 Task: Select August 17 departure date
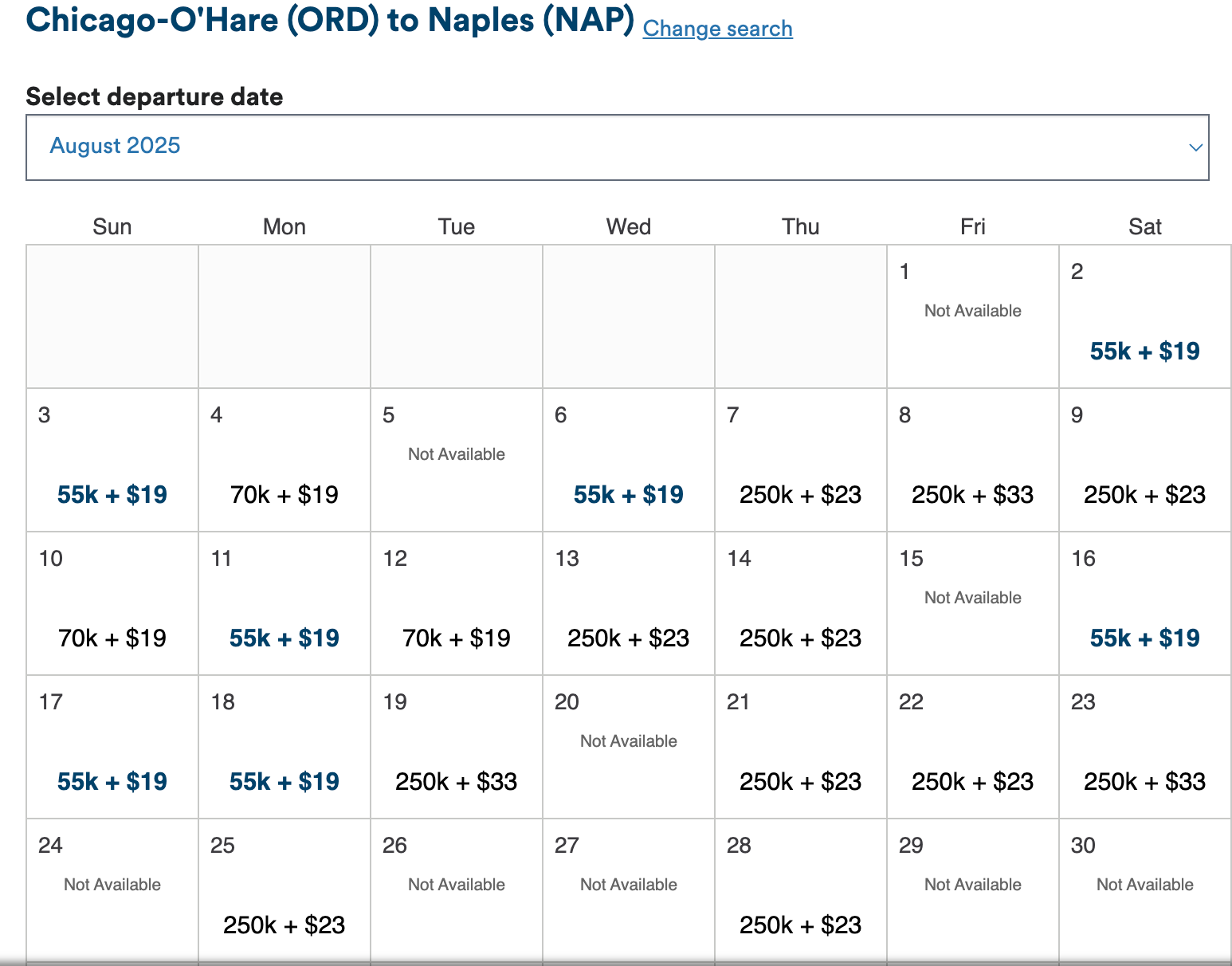pyautogui.click(x=112, y=782)
